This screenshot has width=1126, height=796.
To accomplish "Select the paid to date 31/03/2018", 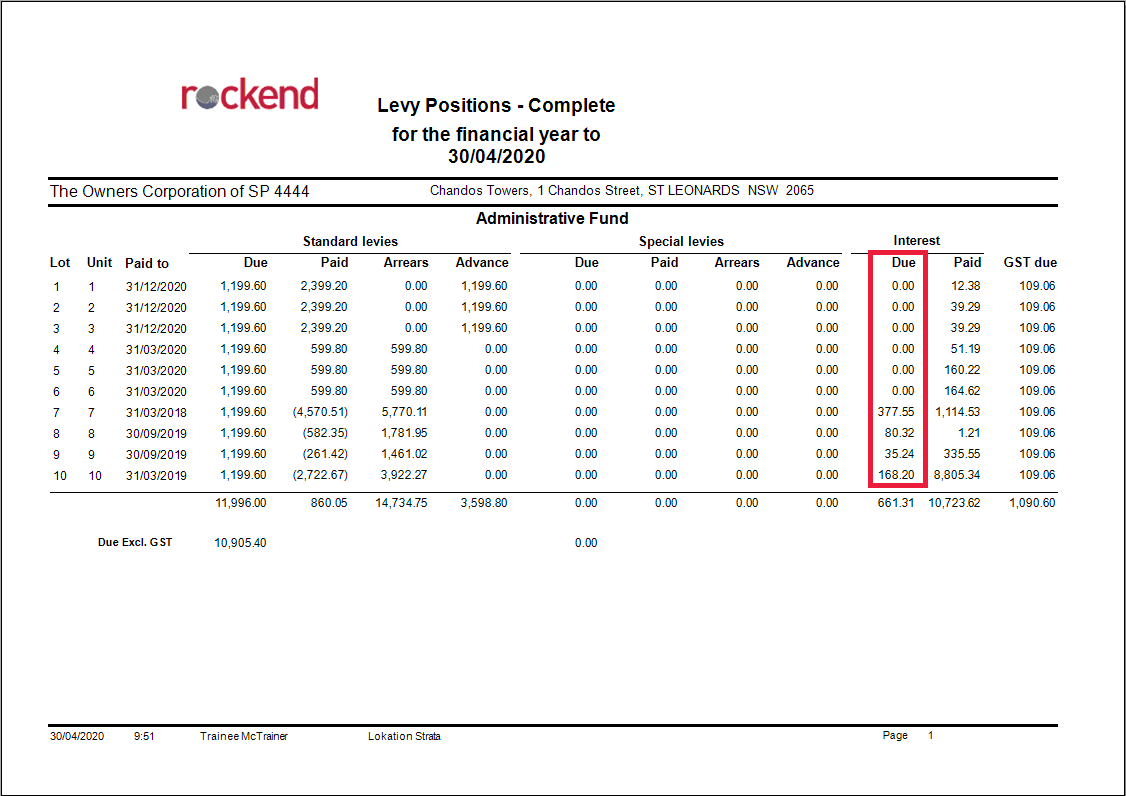I will click(x=156, y=412).
